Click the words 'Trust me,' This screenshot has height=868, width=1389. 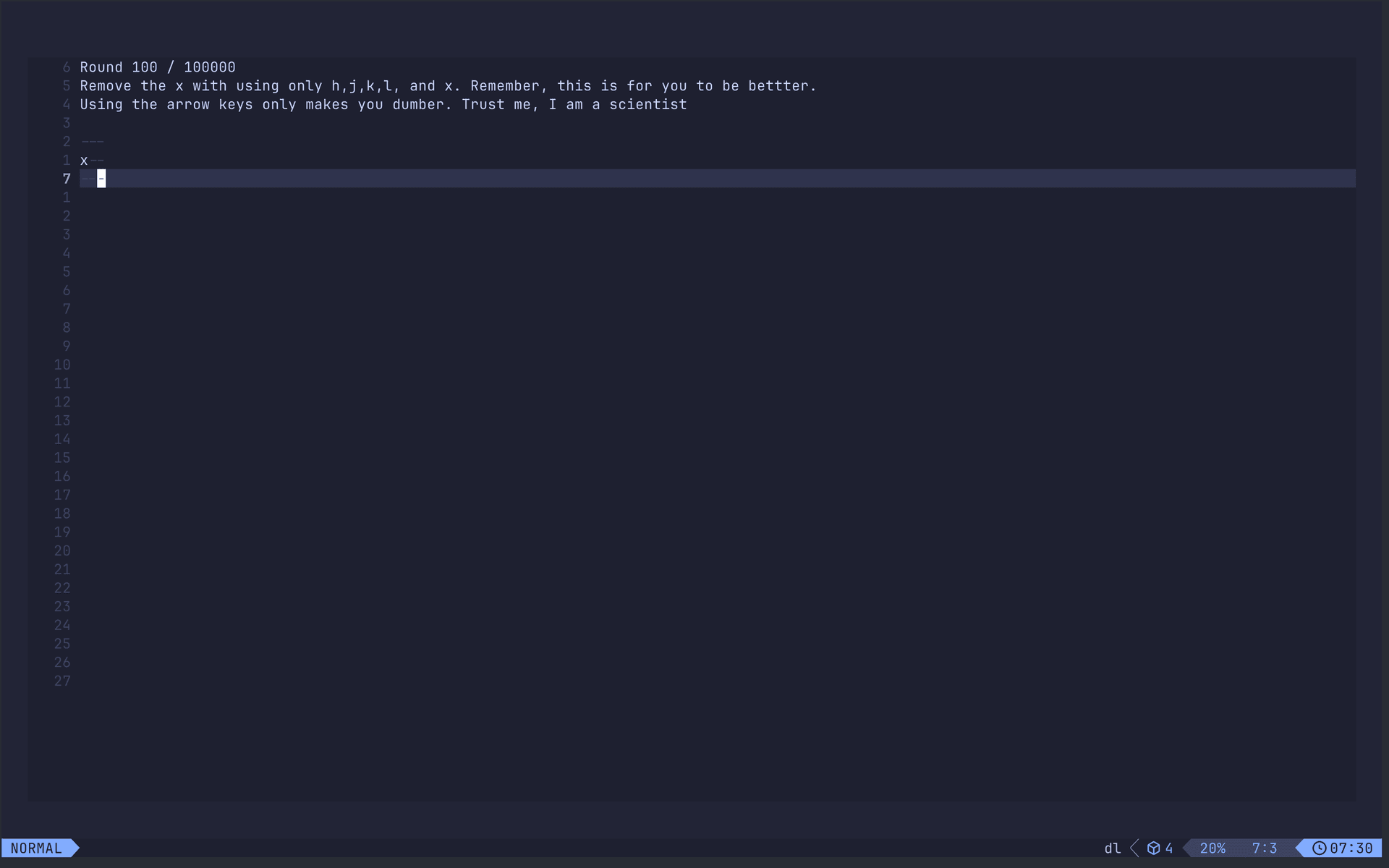click(501, 105)
